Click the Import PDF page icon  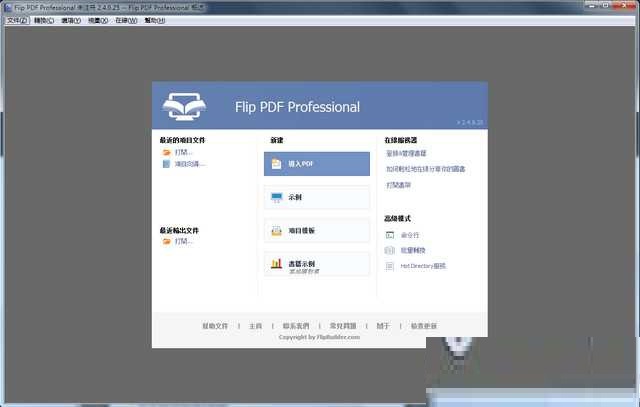276,164
